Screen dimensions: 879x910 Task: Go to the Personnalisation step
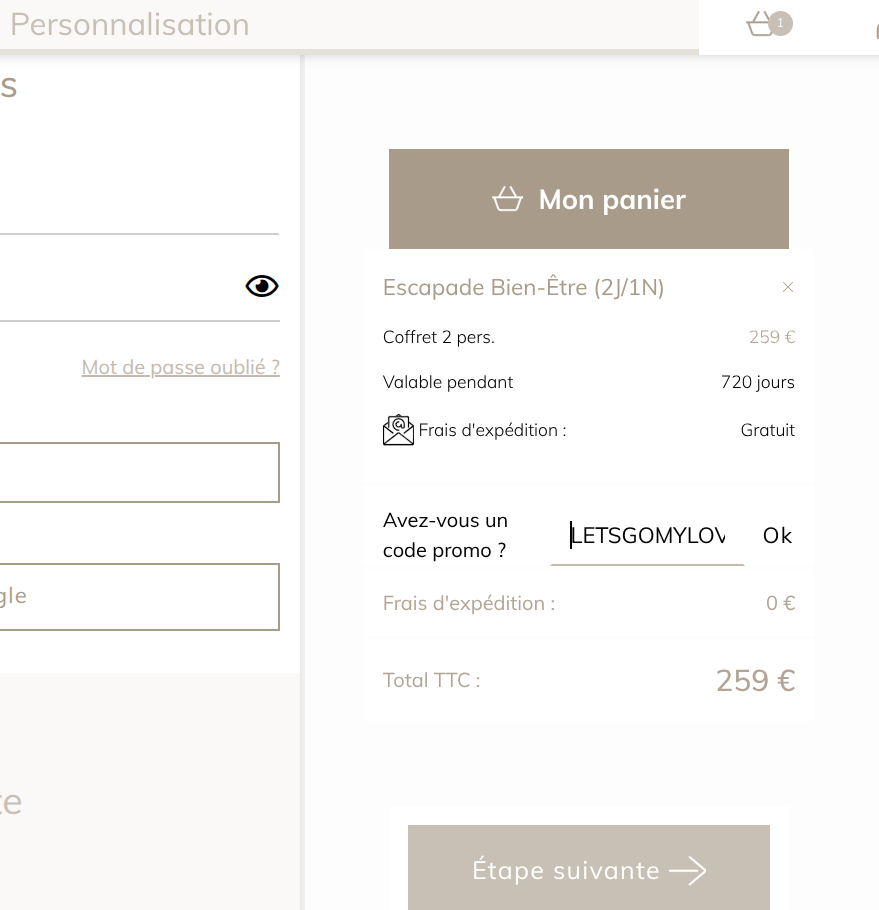coord(130,25)
